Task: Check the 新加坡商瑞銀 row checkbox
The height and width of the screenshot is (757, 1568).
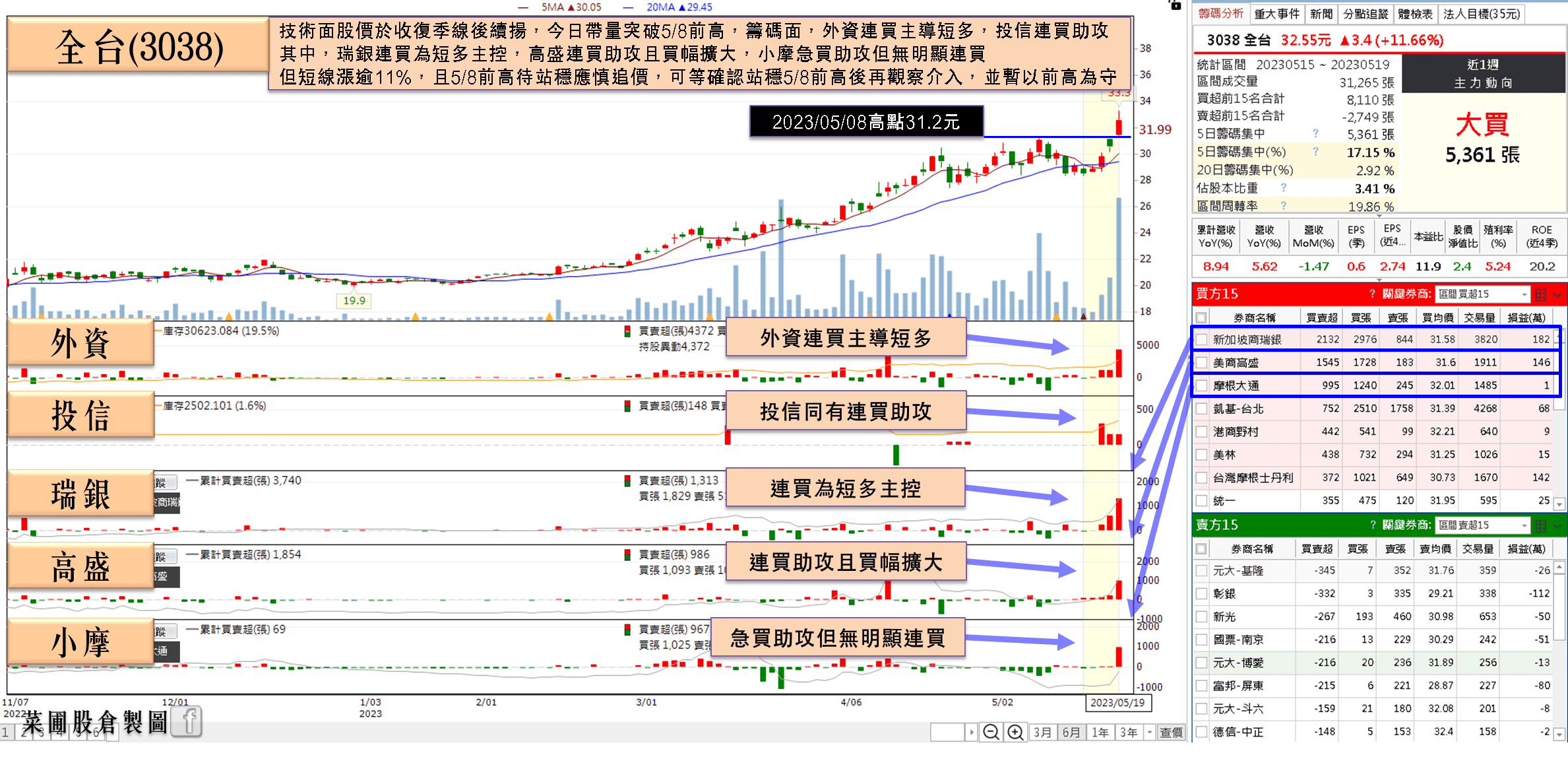Action: [x=1202, y=339]
